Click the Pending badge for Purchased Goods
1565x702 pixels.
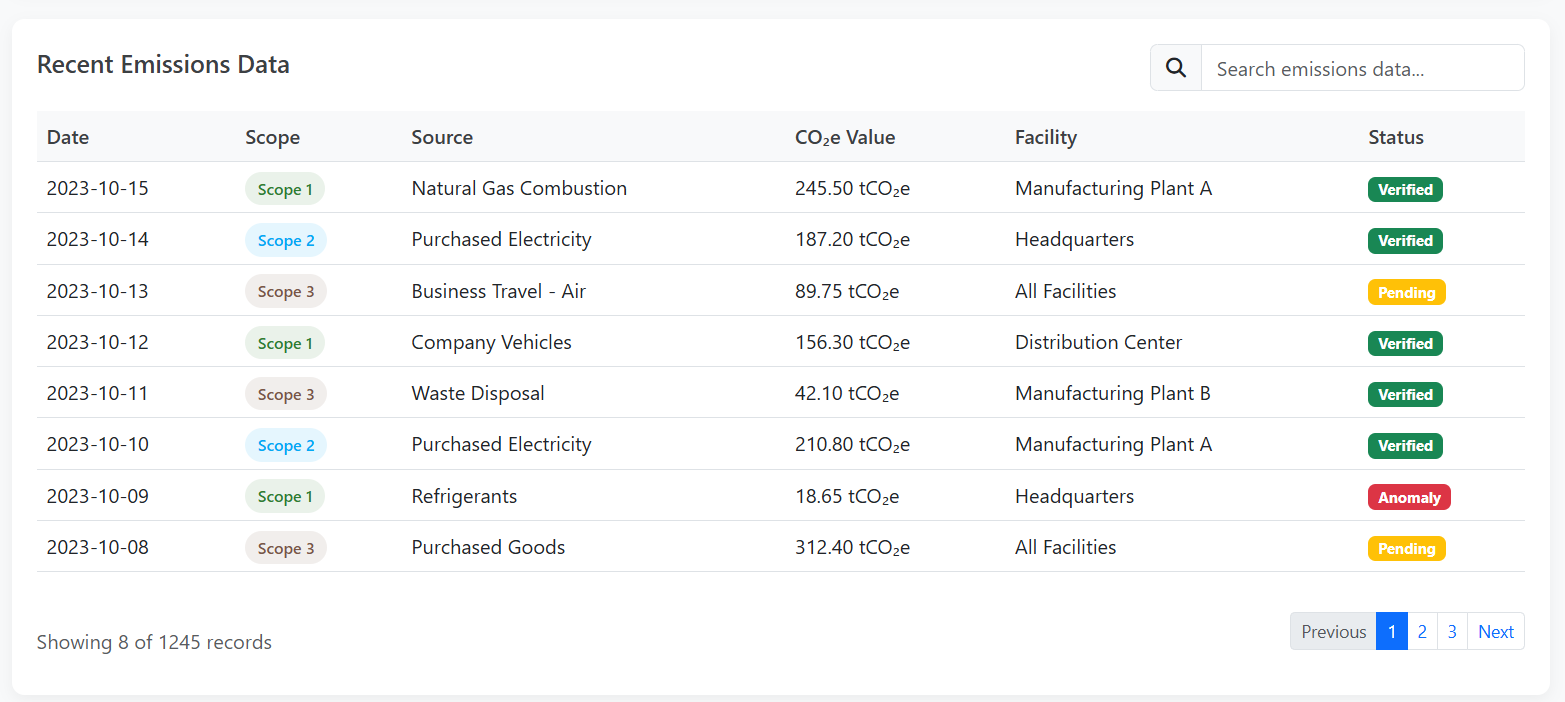tap(1406, 548)
